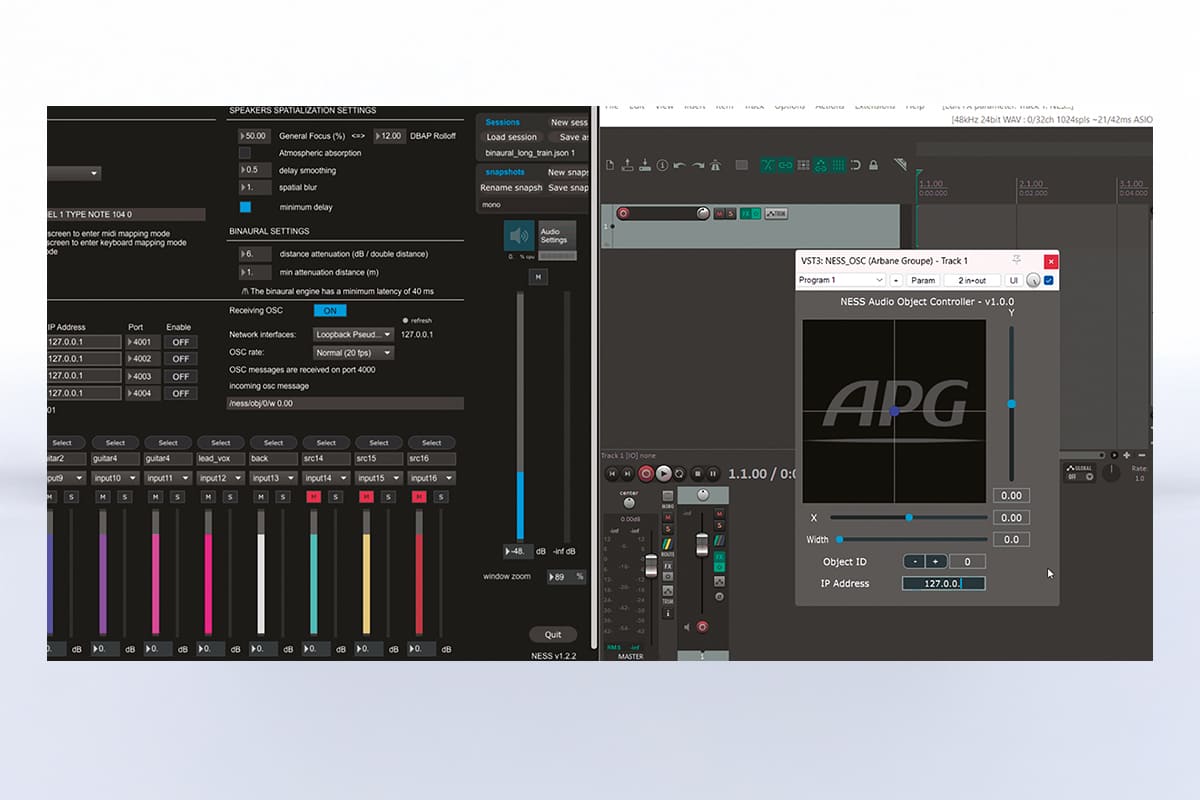This screenshot has height=800, width=1200.
Task: Click the IP Address field in NESS_OSC
Action: 944,584
